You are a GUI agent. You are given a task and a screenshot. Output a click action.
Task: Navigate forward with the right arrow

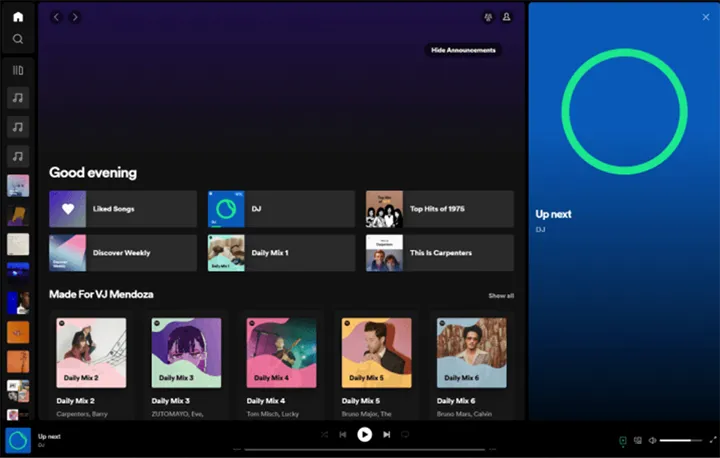(x=75, y=17)
